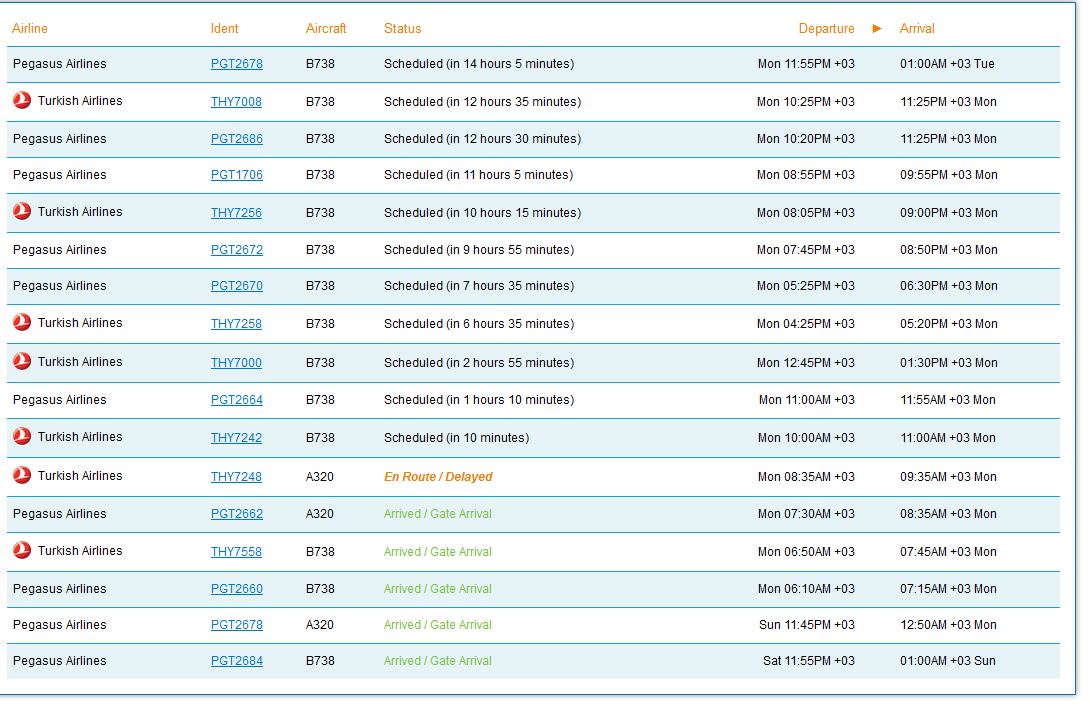
Task: Select departure 'Mon 12:45PM +03'
Action: (806, 363)
